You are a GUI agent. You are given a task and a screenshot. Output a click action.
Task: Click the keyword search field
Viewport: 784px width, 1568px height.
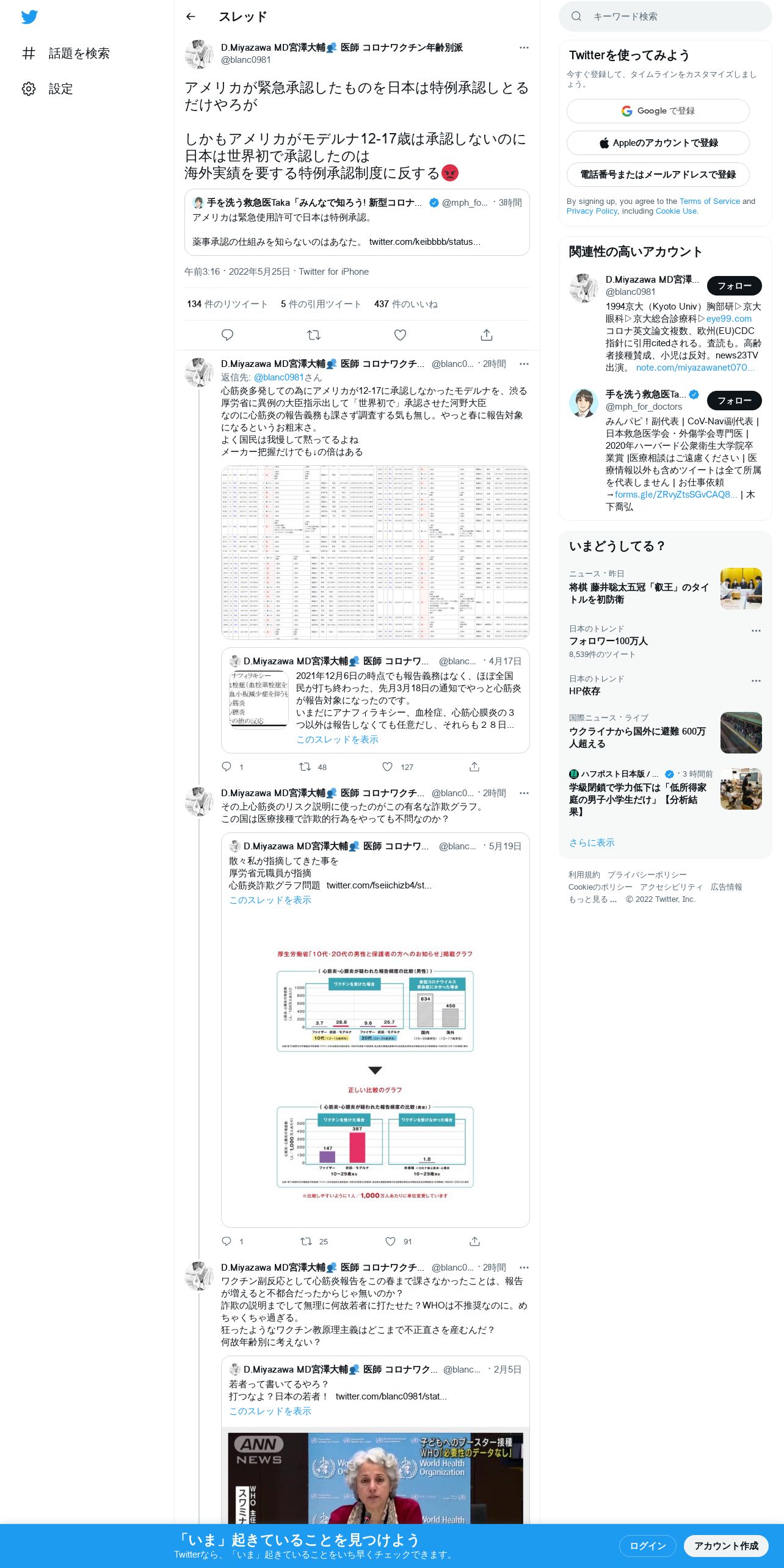pyautogui.click(x=666, y=16)
